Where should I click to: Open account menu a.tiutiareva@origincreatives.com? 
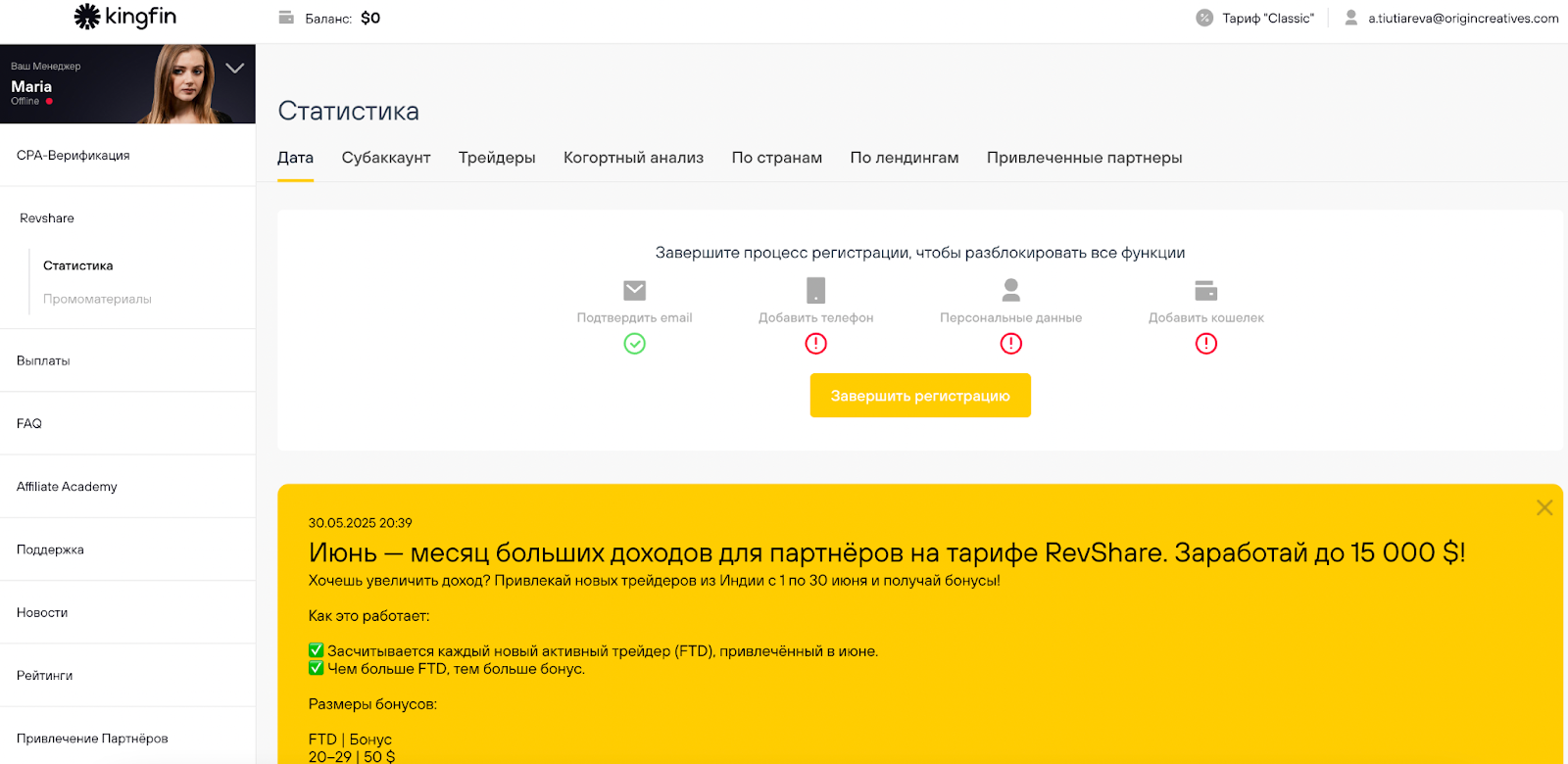click(x=1463, y=19)
